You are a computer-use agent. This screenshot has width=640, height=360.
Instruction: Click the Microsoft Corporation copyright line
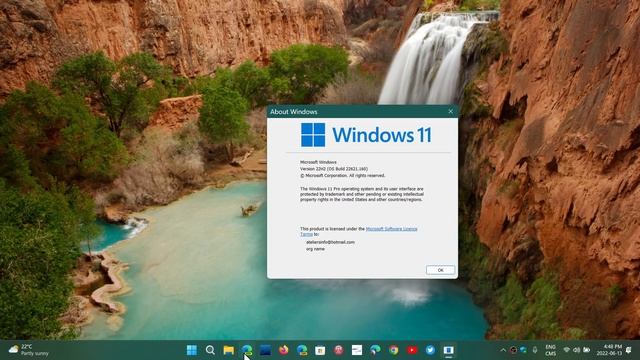pyautogui.click(x=342, y=176)
